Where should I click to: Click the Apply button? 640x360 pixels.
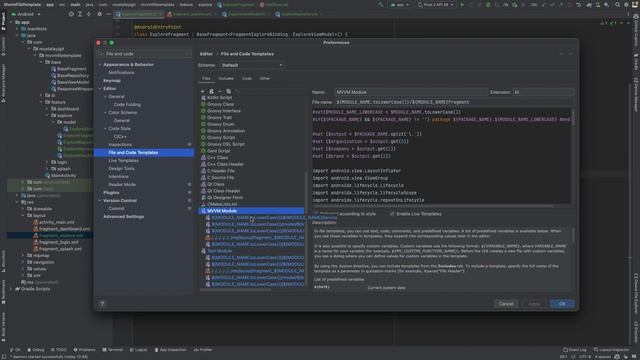(x=534, y=304)
